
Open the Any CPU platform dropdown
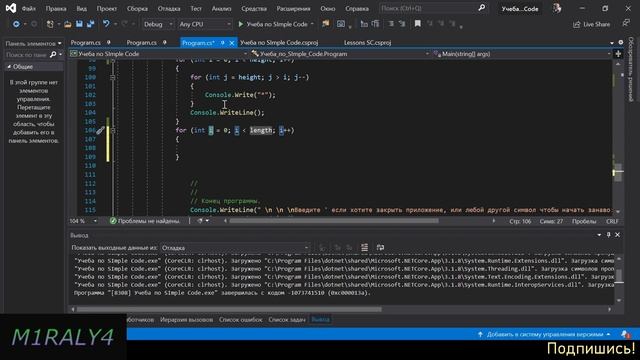click(x=204, y=24)
